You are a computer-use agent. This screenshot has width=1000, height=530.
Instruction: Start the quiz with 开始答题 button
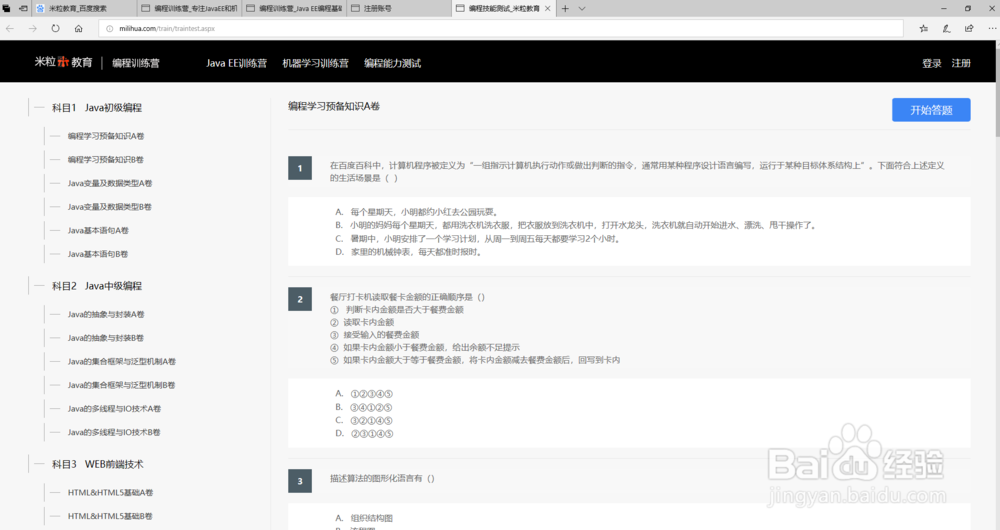point(931,110)
